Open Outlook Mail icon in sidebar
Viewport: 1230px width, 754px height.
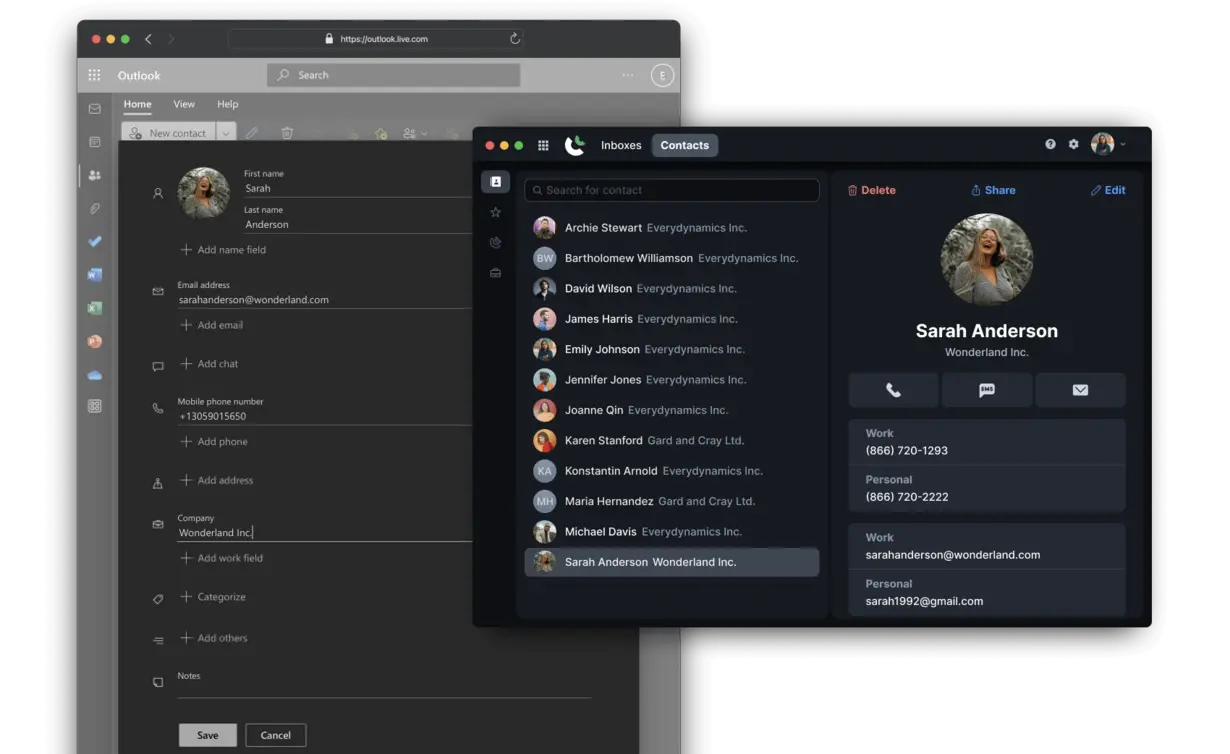(95, 109)
